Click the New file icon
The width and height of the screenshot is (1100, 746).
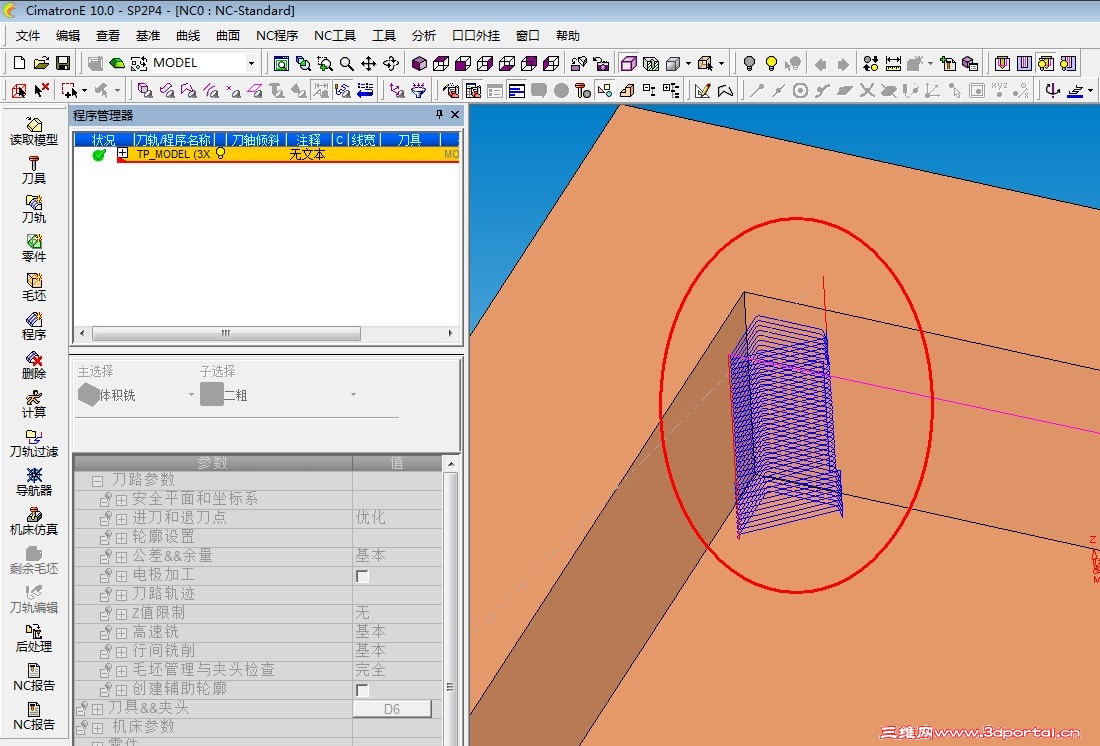pos(19,63)
